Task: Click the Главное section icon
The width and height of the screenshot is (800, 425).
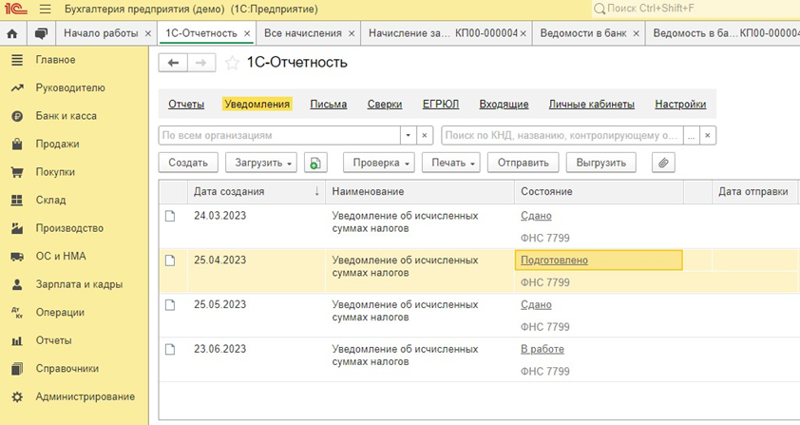Action: [17, 60]
